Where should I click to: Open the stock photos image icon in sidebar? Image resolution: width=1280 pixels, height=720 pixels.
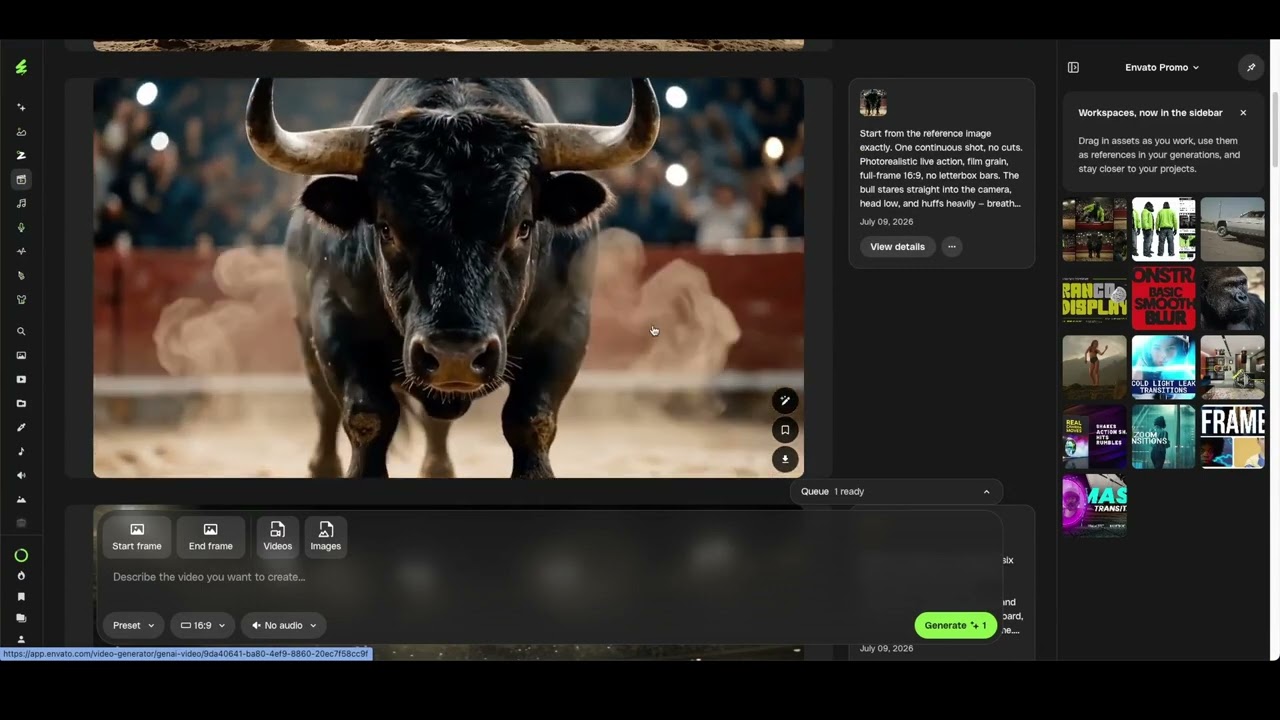(x=21, y=355)
